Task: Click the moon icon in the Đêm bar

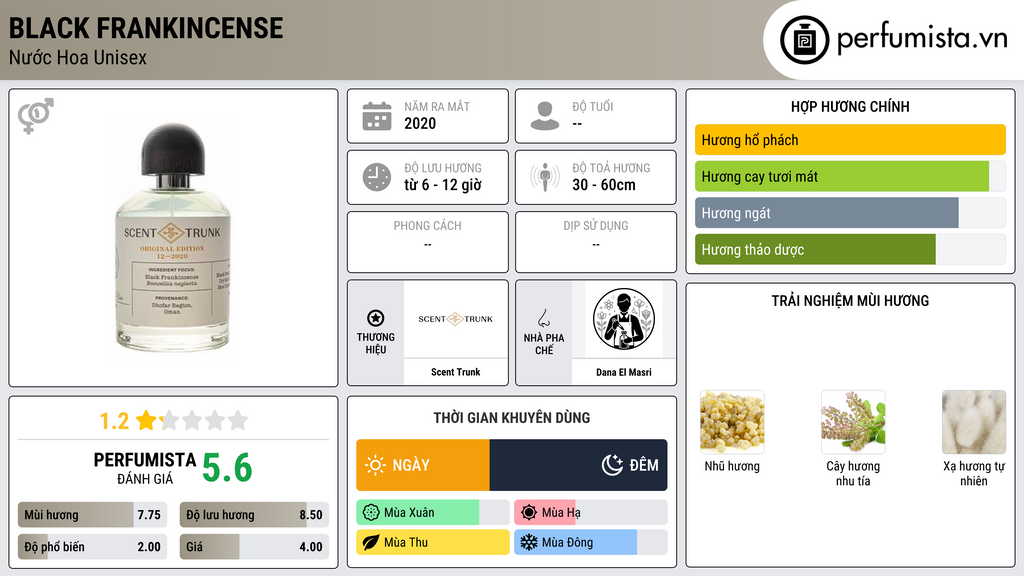Action: click(612, 465)
